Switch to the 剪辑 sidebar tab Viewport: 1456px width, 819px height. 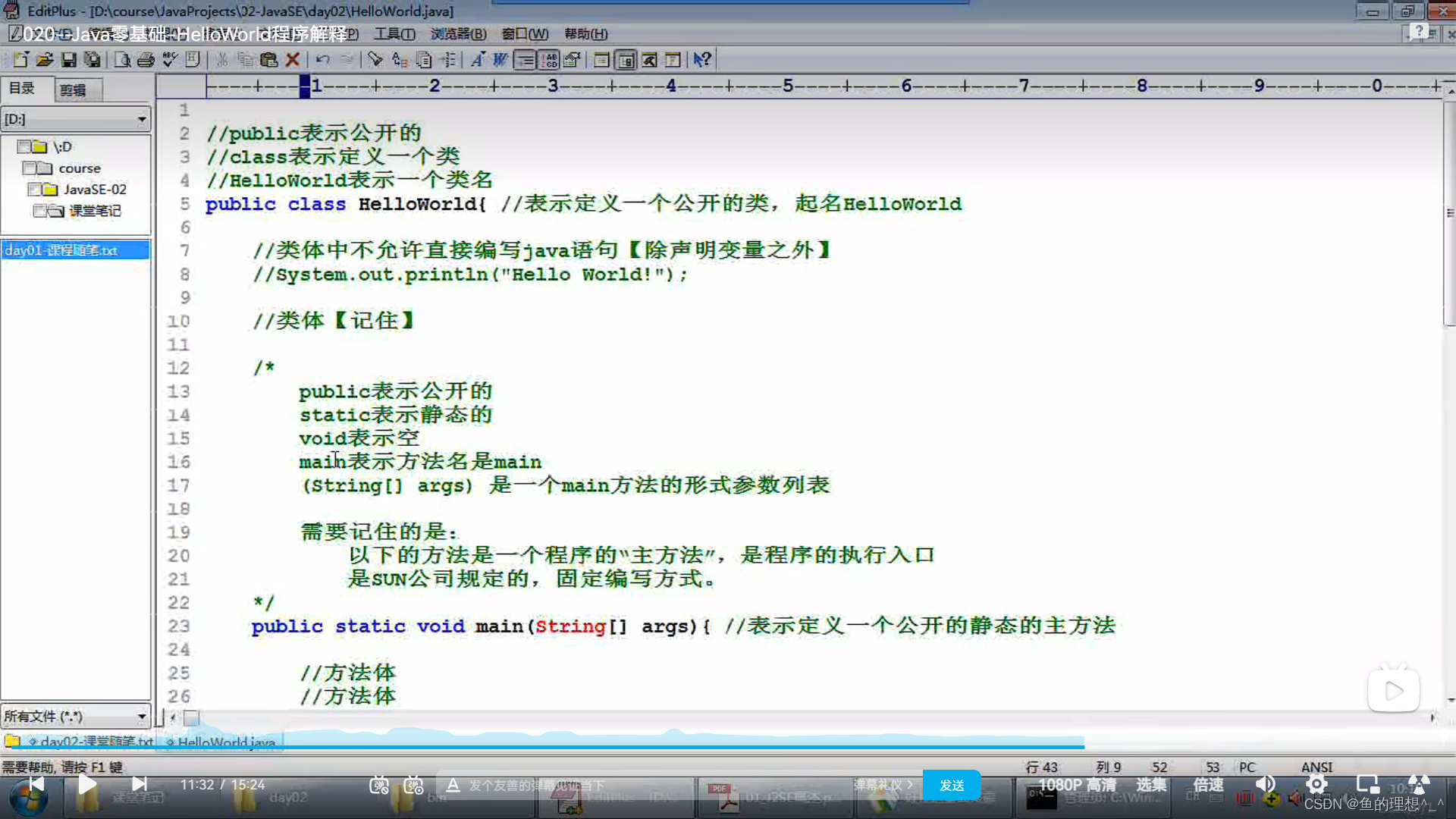tap(74, 90)
